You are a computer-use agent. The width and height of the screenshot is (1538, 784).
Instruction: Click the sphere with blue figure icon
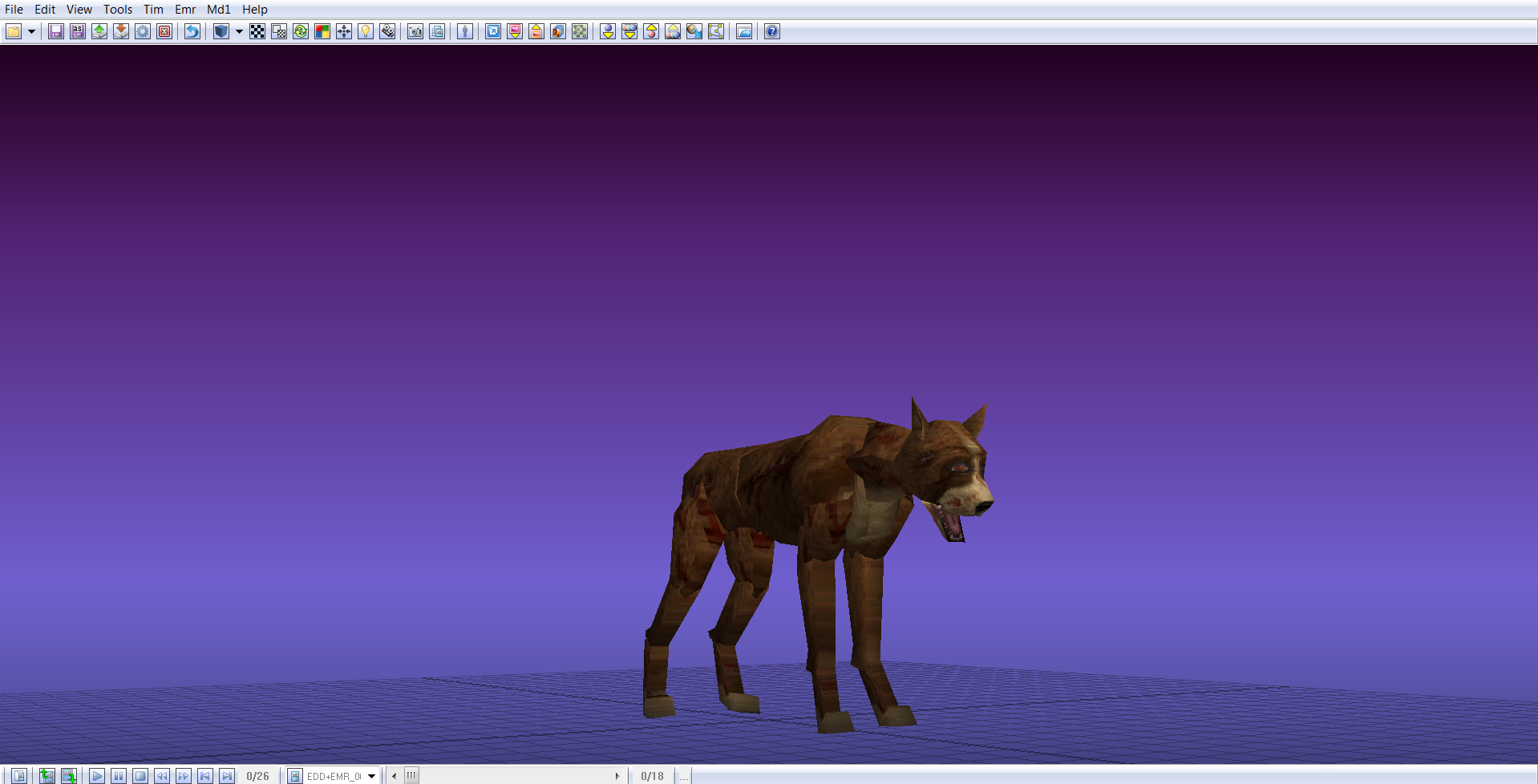[x=694, y=31]
